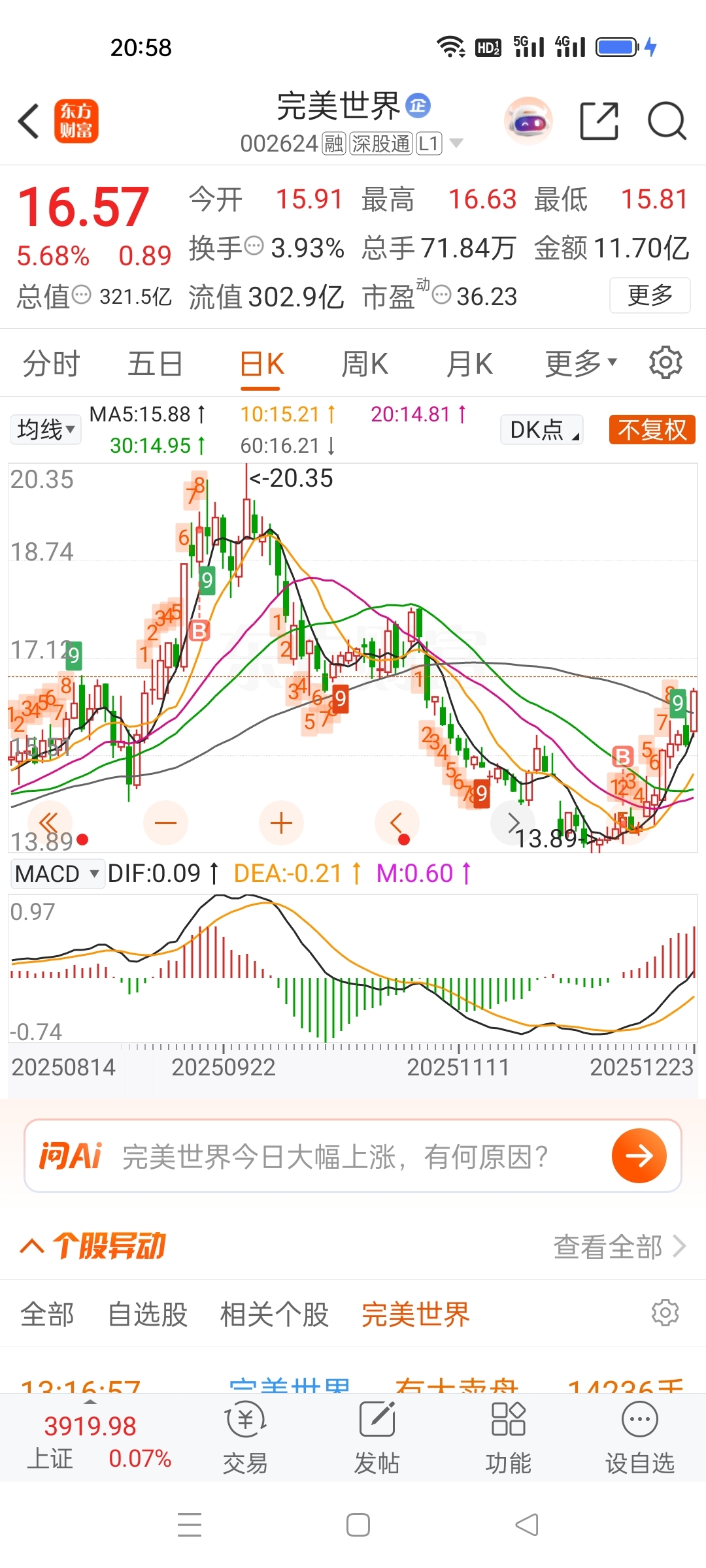The image size is (706, 1568).
Task: Tap the double-left fast scroll chart button
Action: click(49, 823)
